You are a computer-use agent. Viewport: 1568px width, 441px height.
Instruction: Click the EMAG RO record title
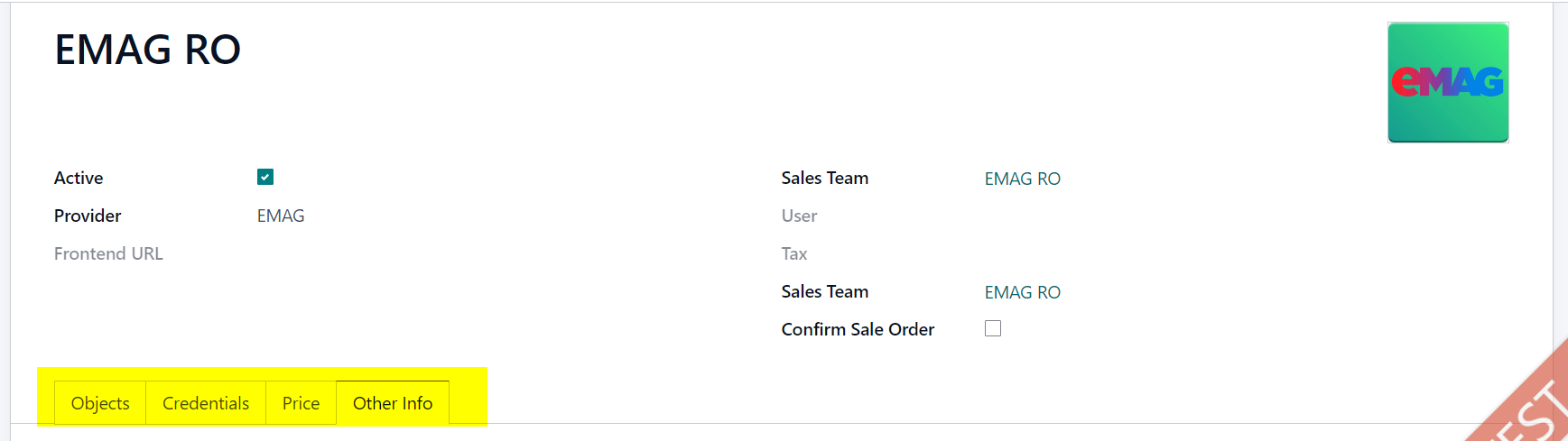pyautogui.click(x=148, y=50)
